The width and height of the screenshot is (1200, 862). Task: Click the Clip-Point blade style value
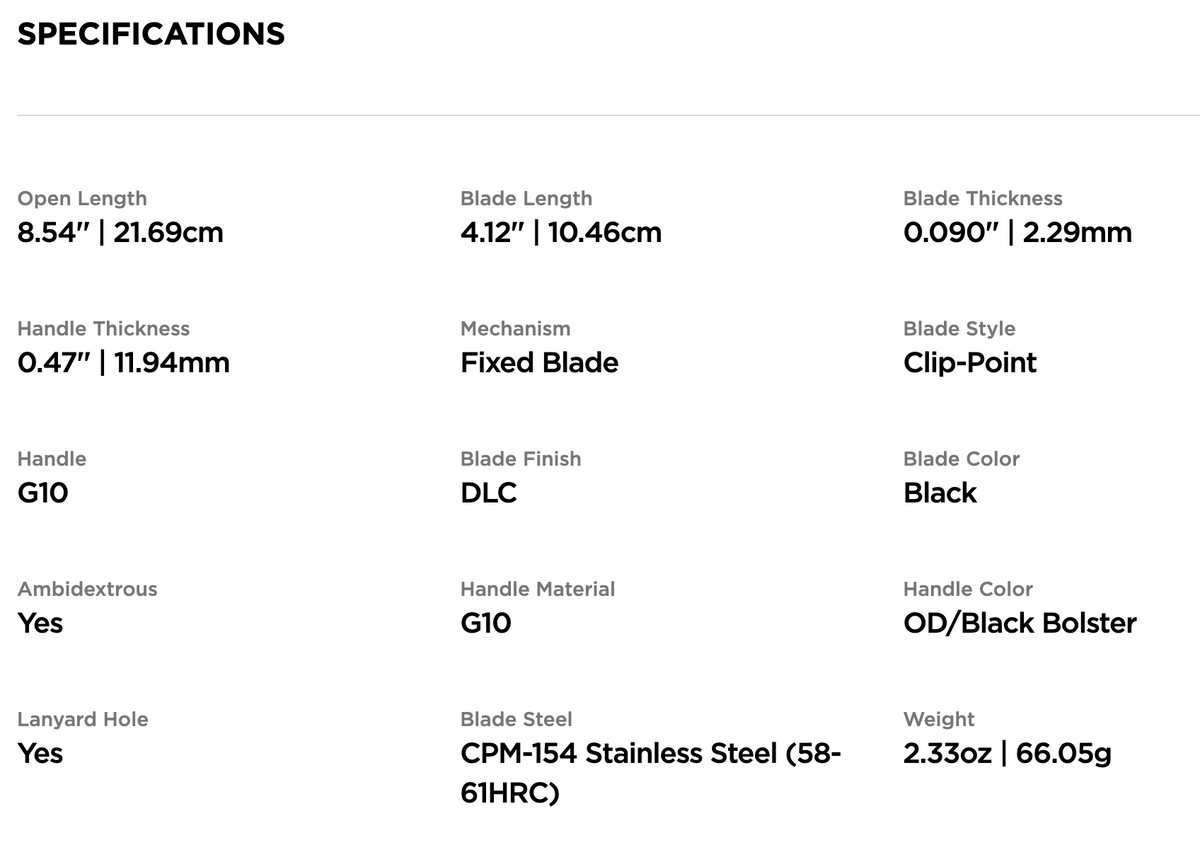[970, 362]
